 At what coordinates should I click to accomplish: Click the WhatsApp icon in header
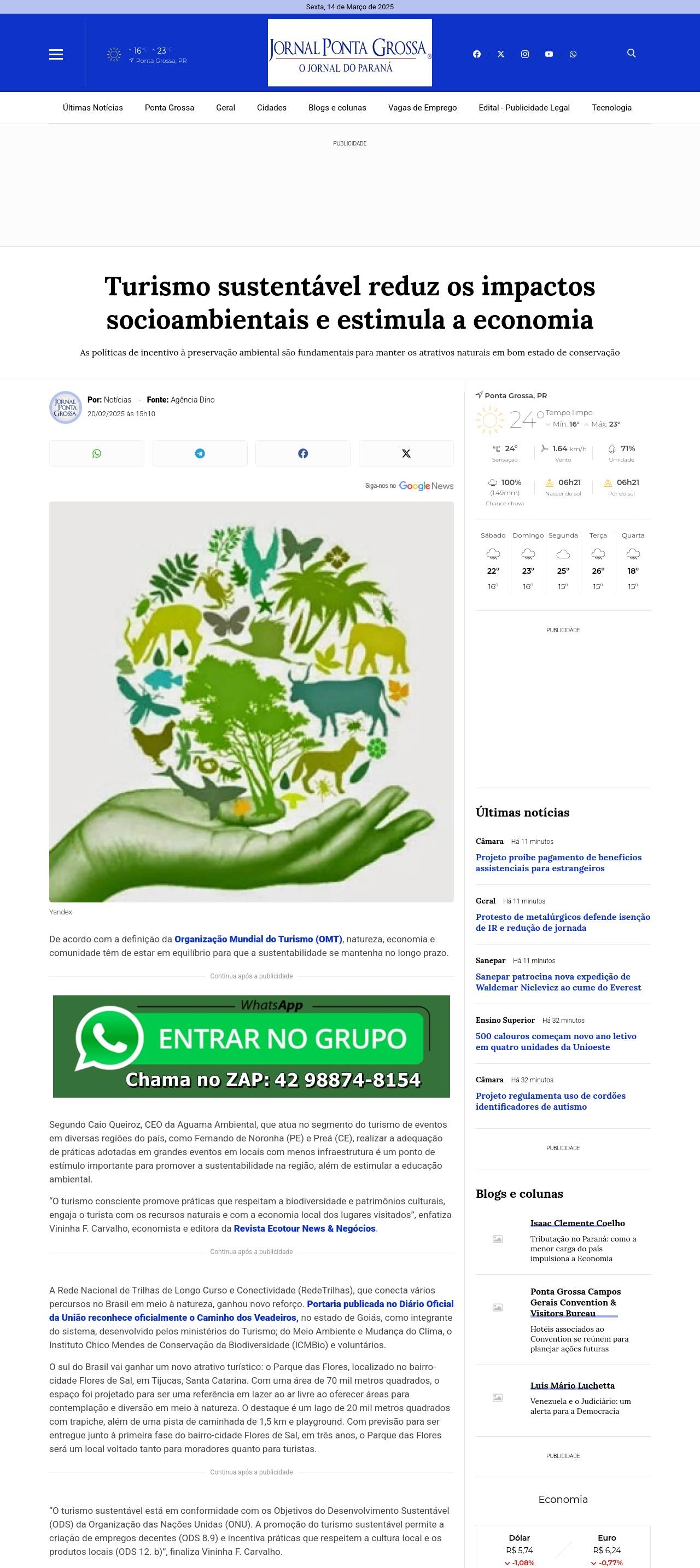[573, 54]
